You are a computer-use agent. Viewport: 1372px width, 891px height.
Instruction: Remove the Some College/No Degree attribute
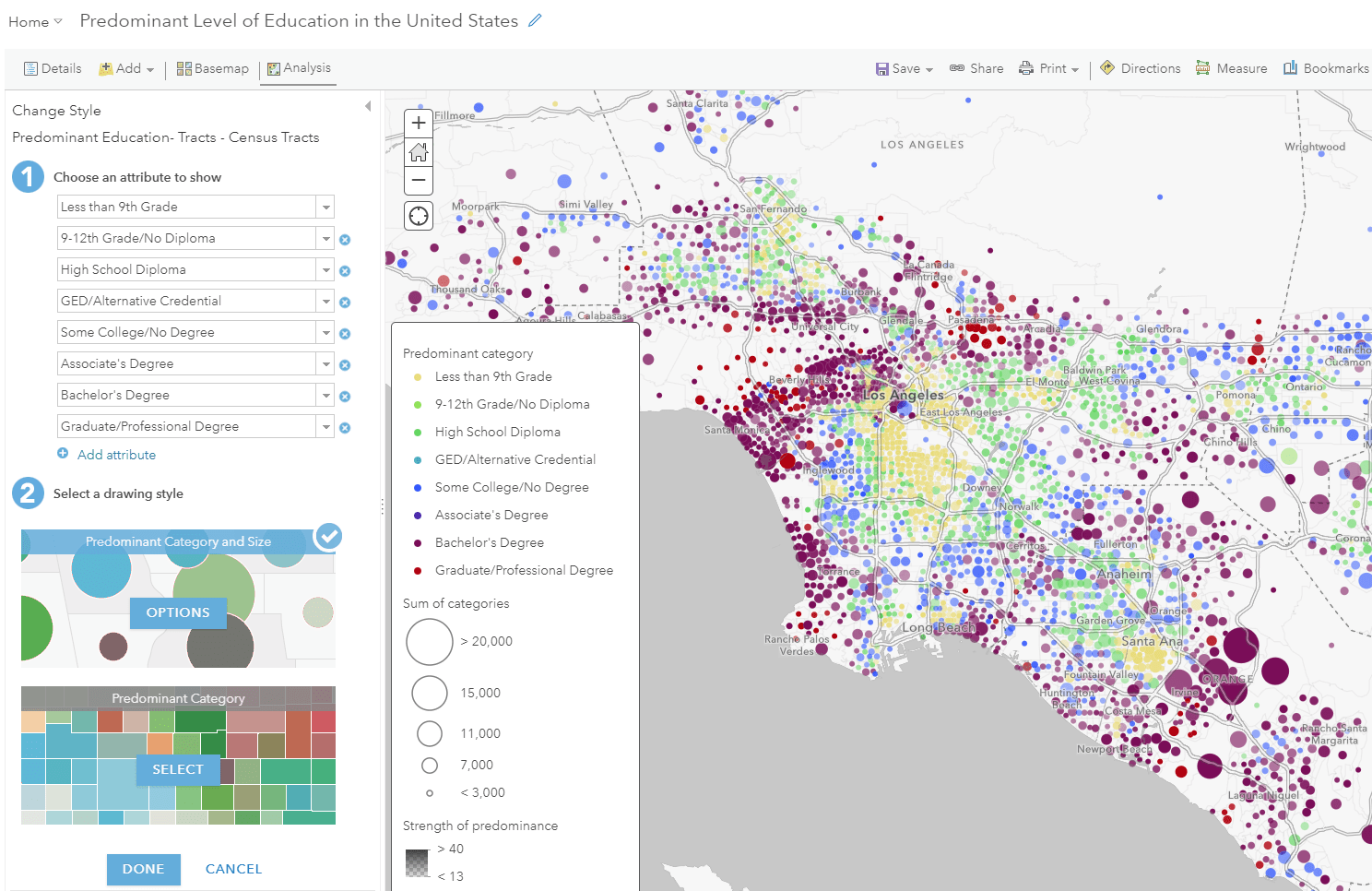[x=345, y=334]
